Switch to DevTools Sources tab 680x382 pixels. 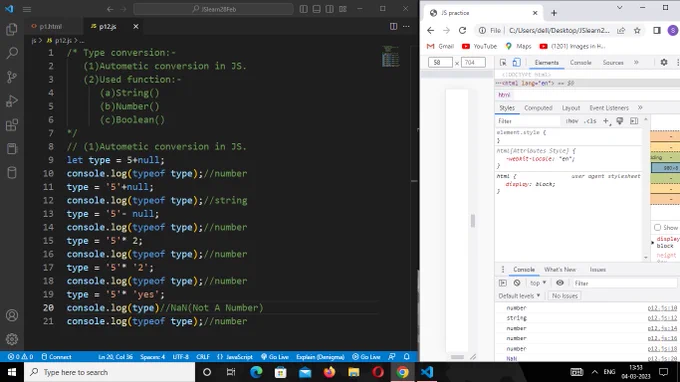tap(613, 62)
